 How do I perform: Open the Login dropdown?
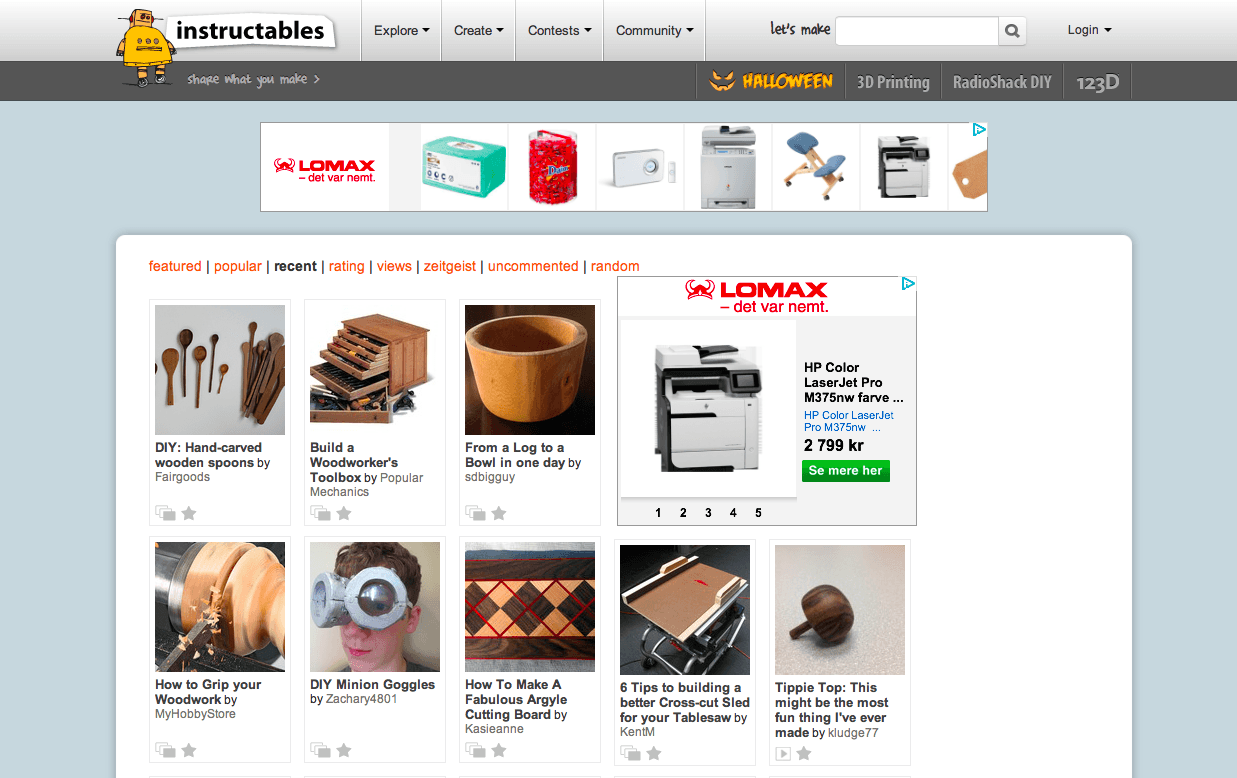pos(1089,30)
